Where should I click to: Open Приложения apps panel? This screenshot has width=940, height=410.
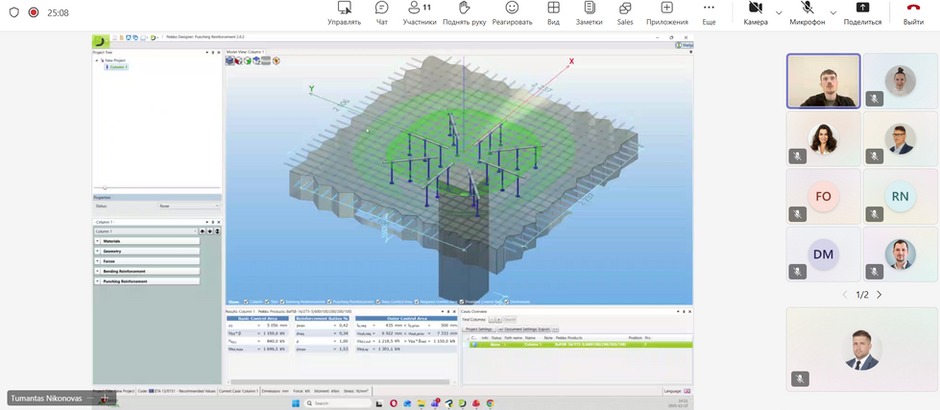(667, 13)
